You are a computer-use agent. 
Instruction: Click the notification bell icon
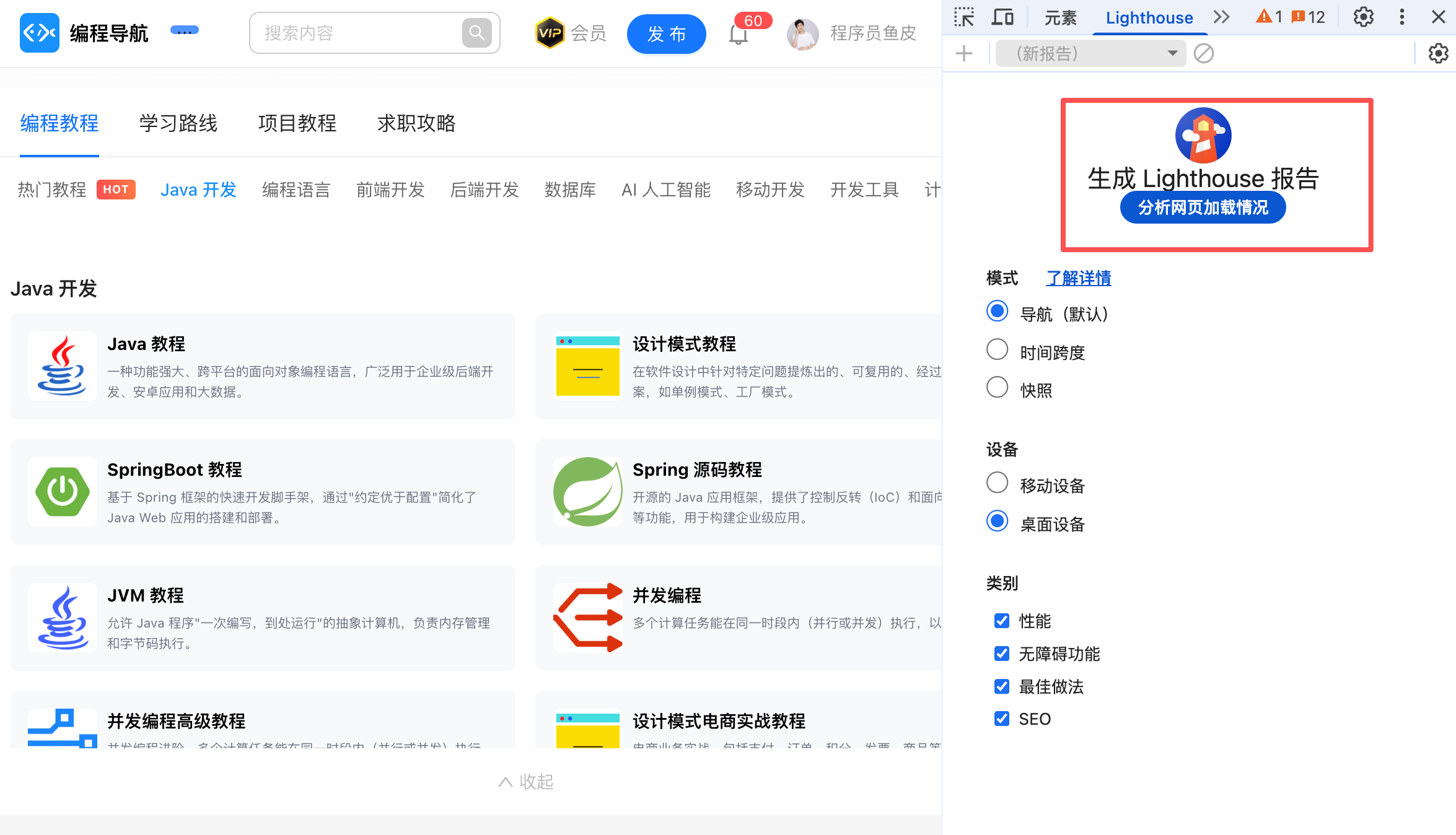coord(738,34)
